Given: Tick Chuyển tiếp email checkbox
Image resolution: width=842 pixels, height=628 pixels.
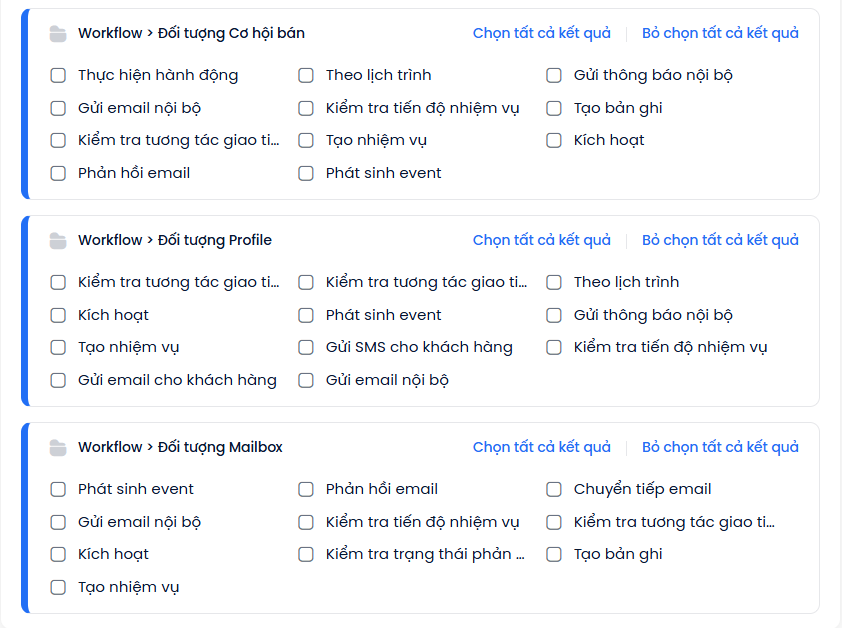Looking at the screenshot, I should point(554,489).
